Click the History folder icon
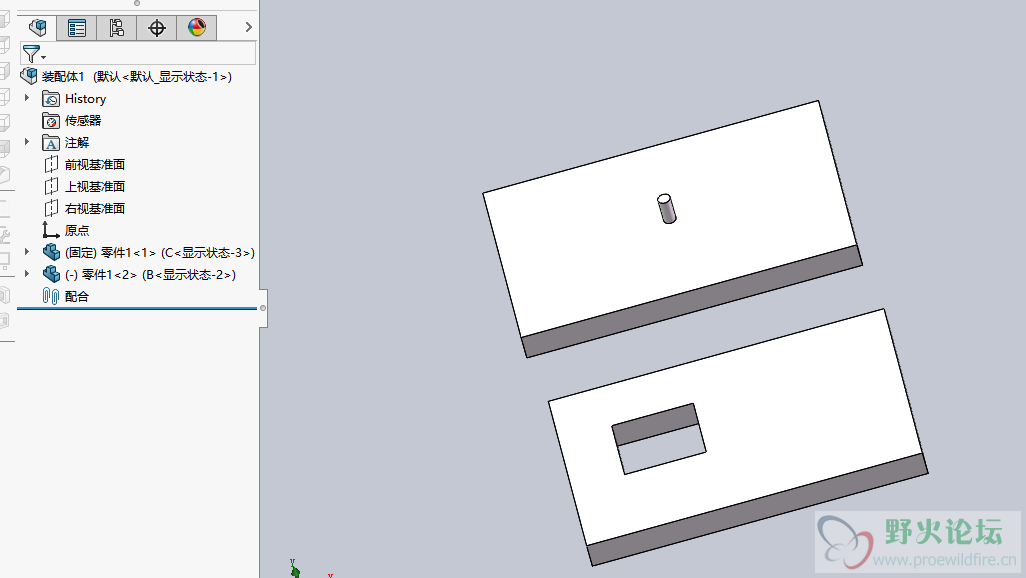 [51, 99]
